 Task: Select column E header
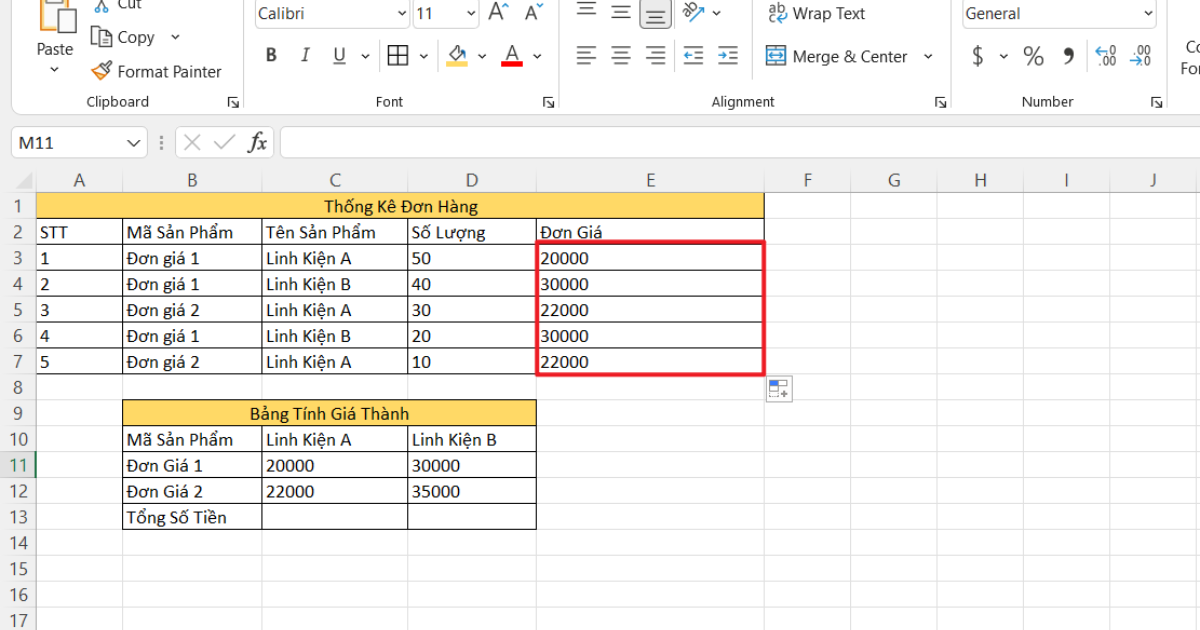(x=650, y=180)
